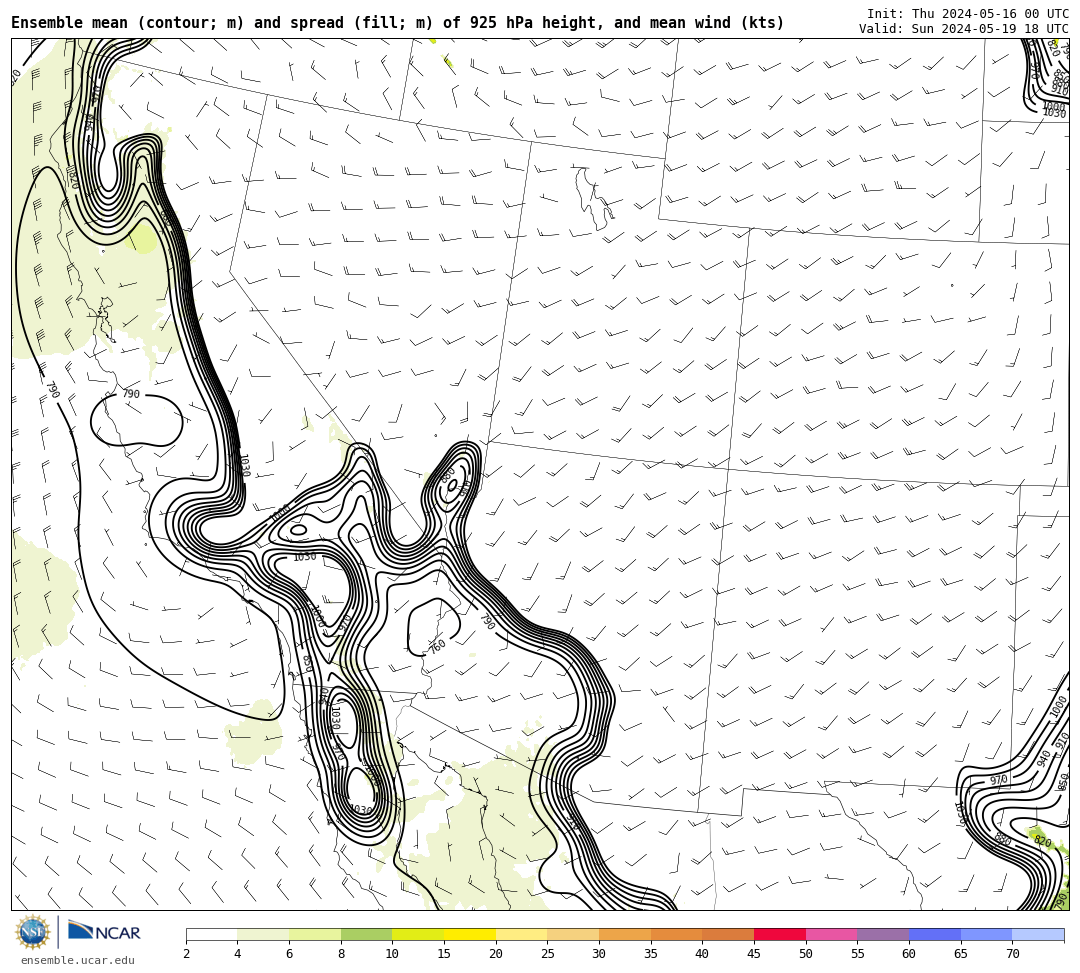Pick the light green 6–8 color bar segment
This screenshot has width=1080, height=973.
coord(315,934)
